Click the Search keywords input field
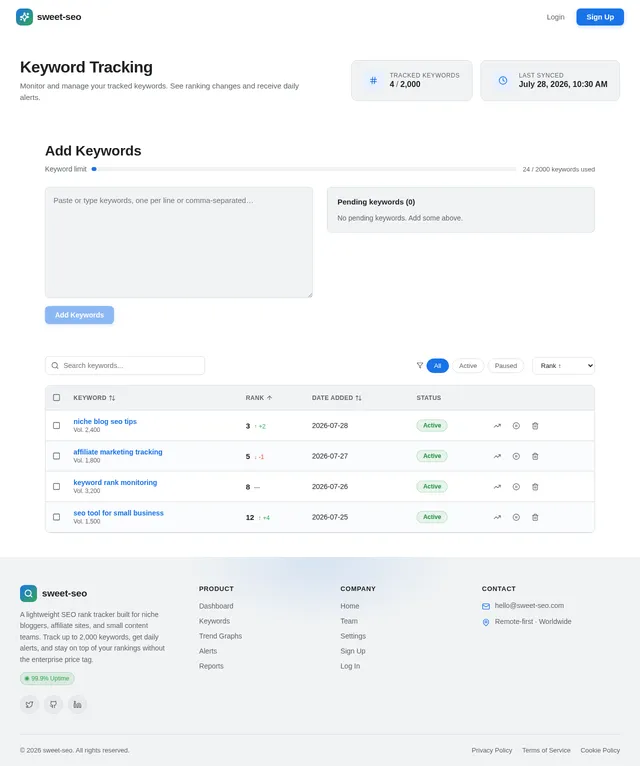Screen dimensions: 640x766 point(125,365)
